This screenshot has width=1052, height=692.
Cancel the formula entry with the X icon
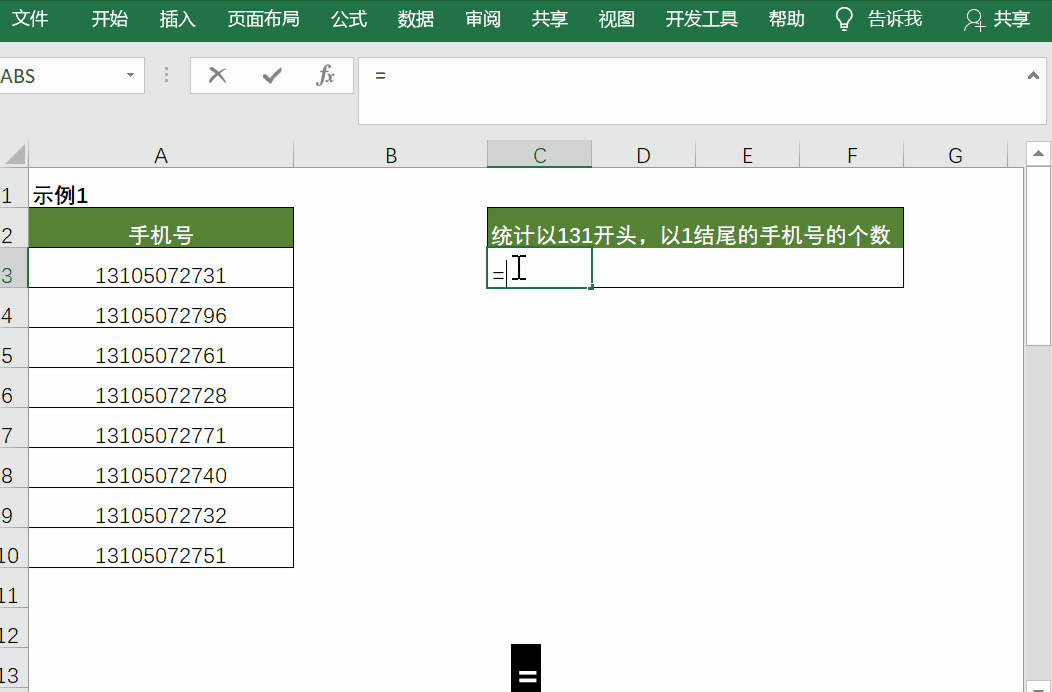(217, 75)
